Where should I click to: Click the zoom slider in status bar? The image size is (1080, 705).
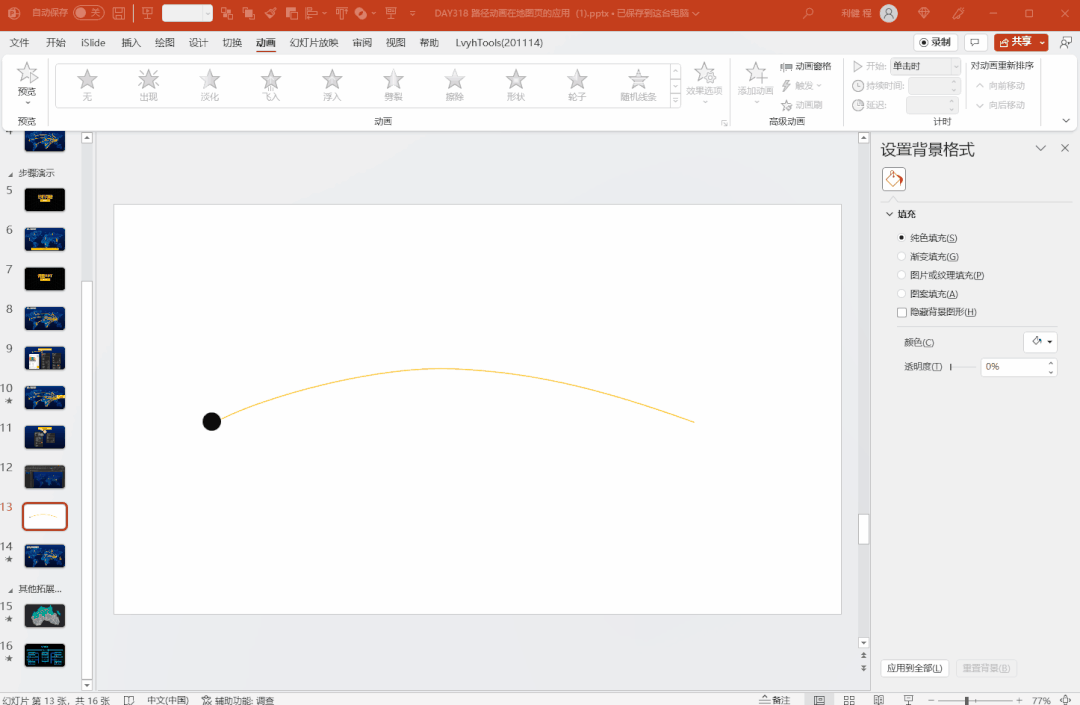pyautogui.click(x=973, y=700)
